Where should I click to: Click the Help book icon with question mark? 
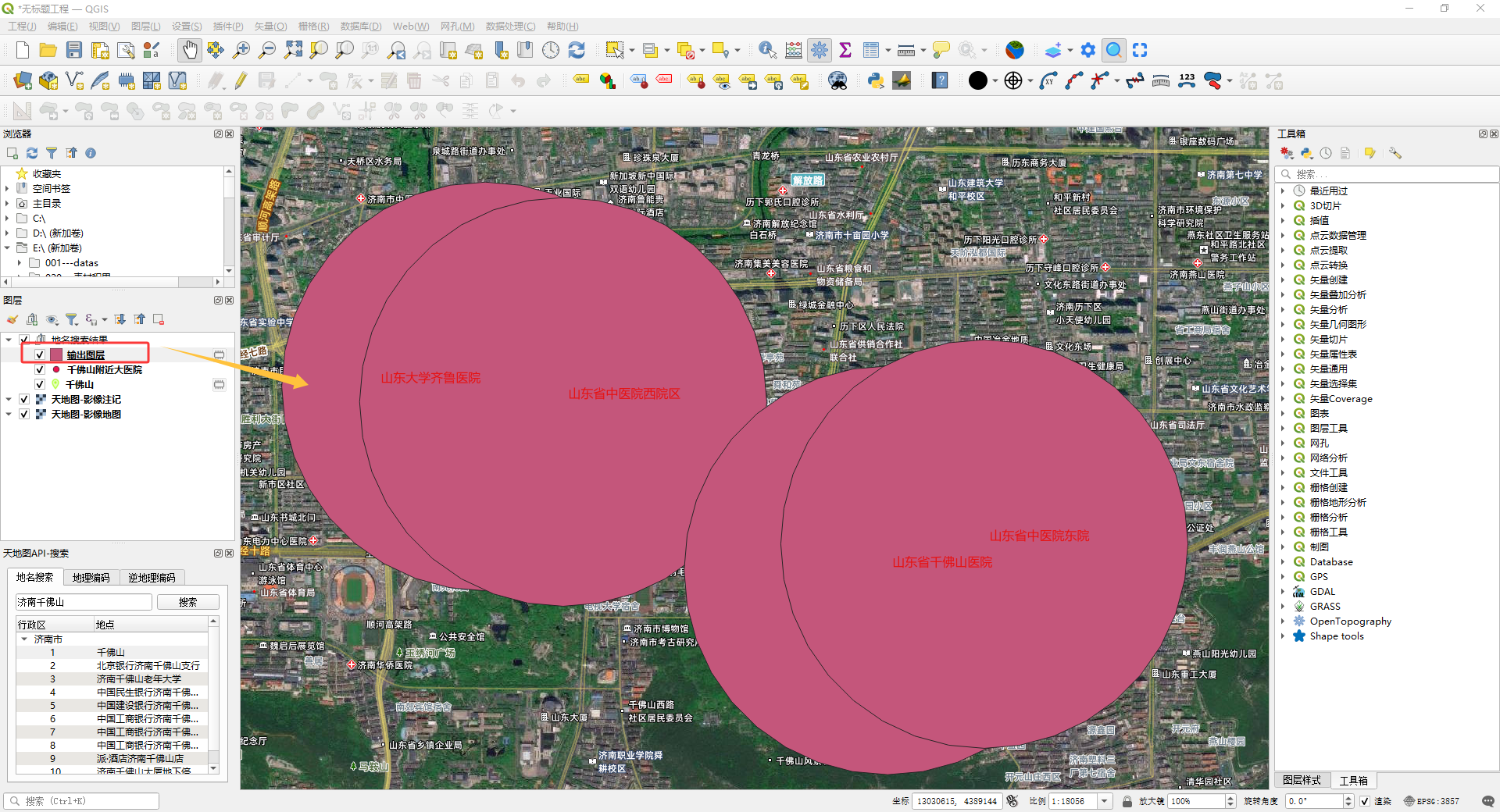pyautogui.click(x=940, y=80)
